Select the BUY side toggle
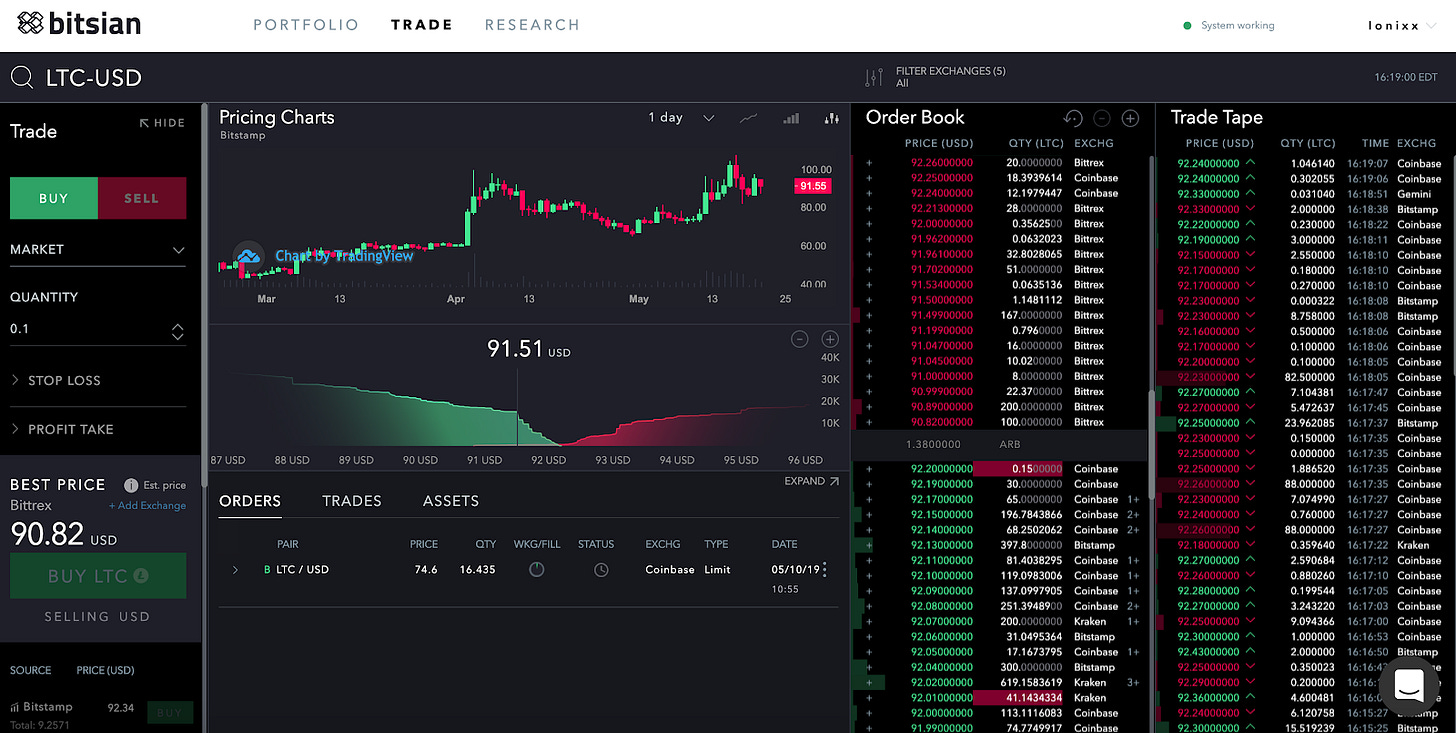 pos(54,198)
